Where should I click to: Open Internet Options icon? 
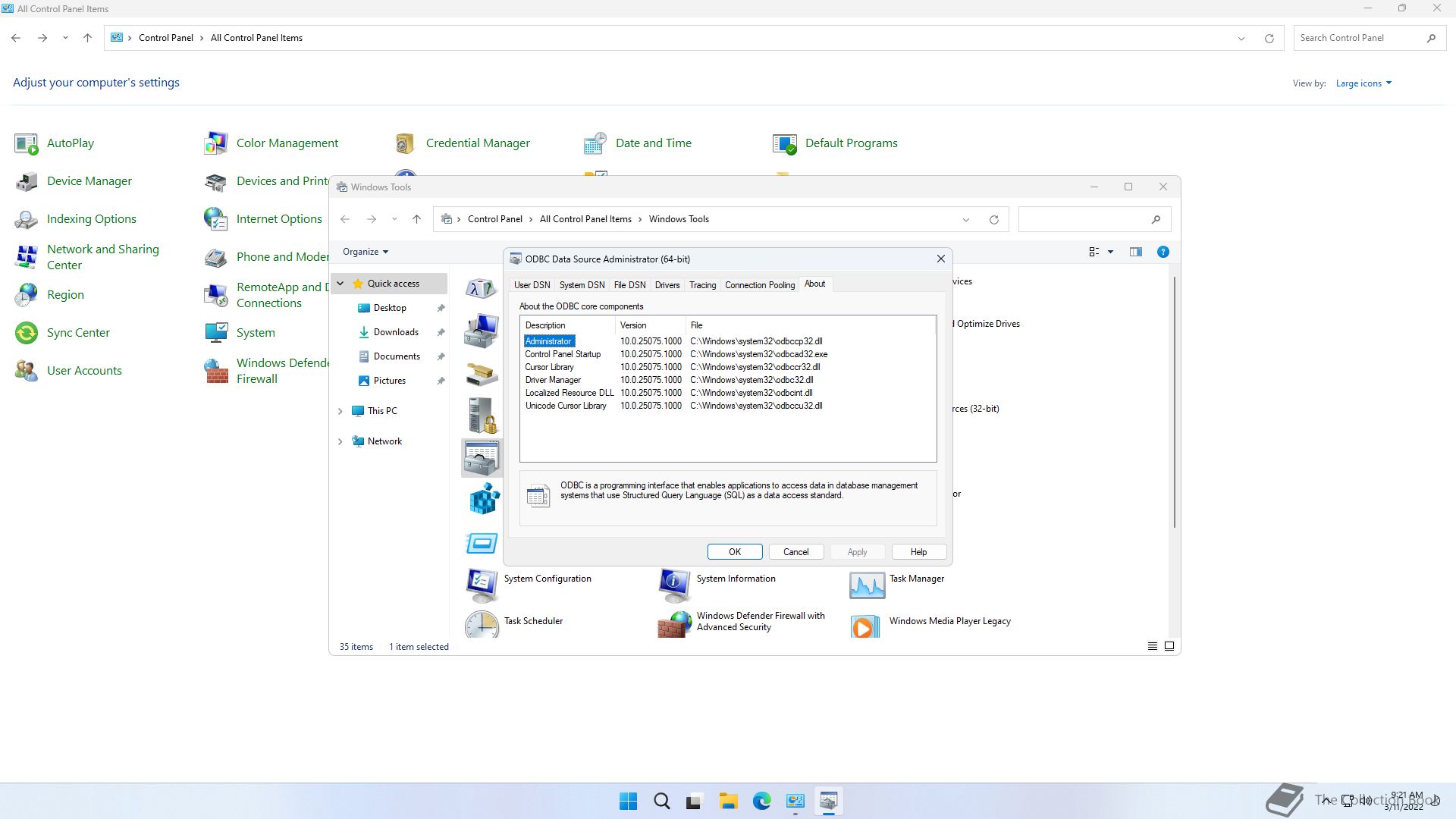(216, 219)
